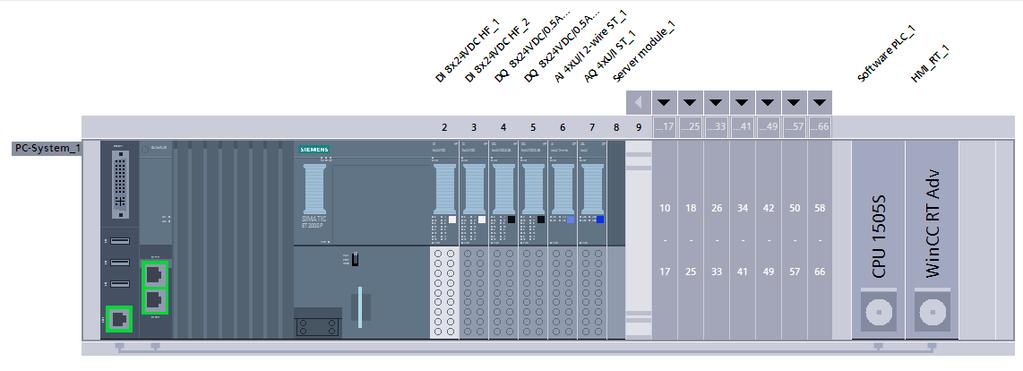Select the server module in slot 8
The height and width of the screenshot is (371, 1023).
coord(616,239)
